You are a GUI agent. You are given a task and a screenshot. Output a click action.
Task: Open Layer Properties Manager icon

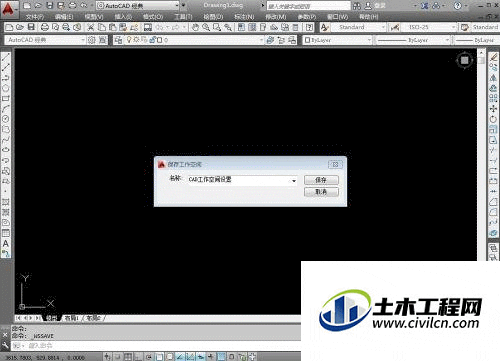coord(118,40)
